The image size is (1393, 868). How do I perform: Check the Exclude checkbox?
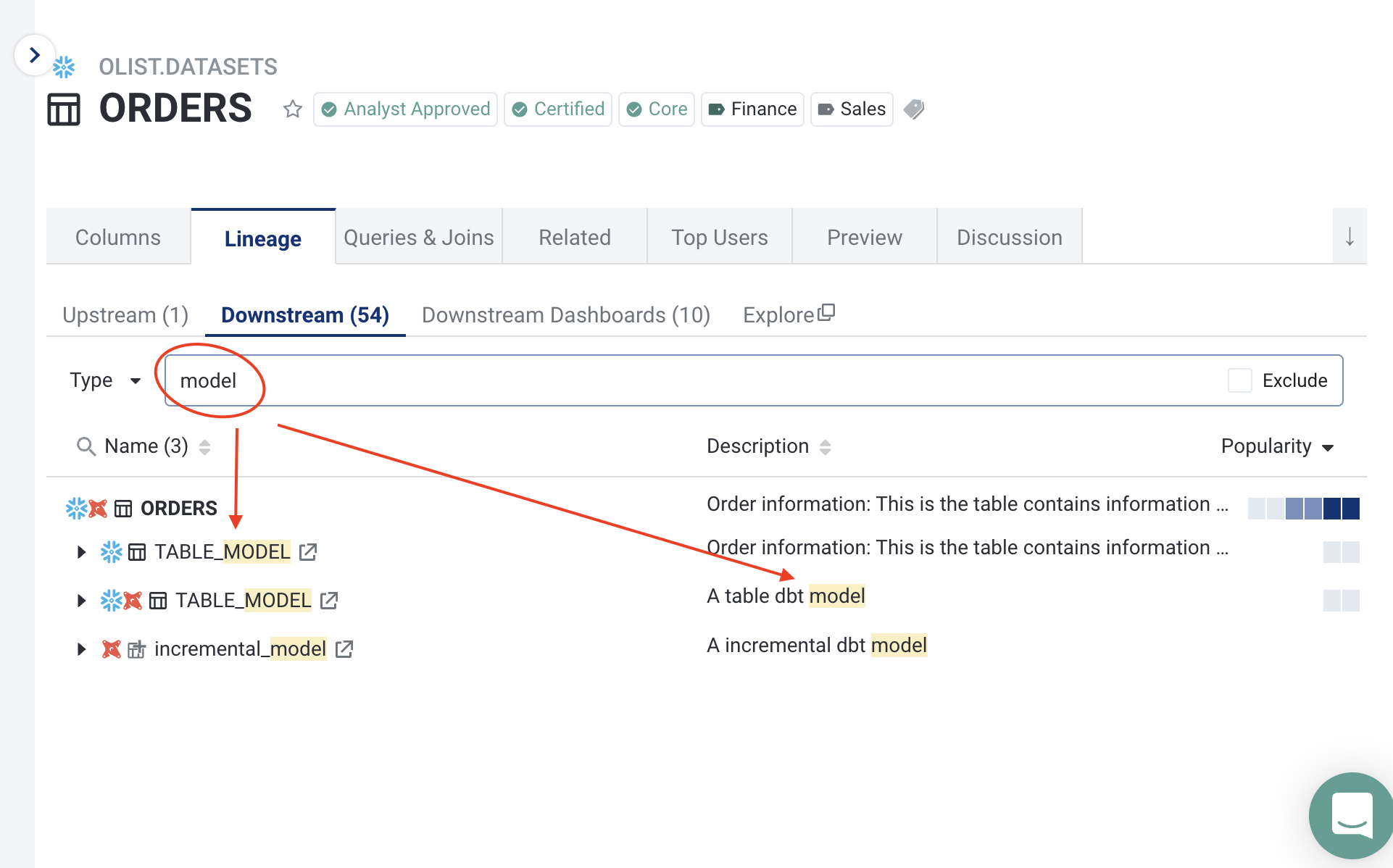point(1239,380)
